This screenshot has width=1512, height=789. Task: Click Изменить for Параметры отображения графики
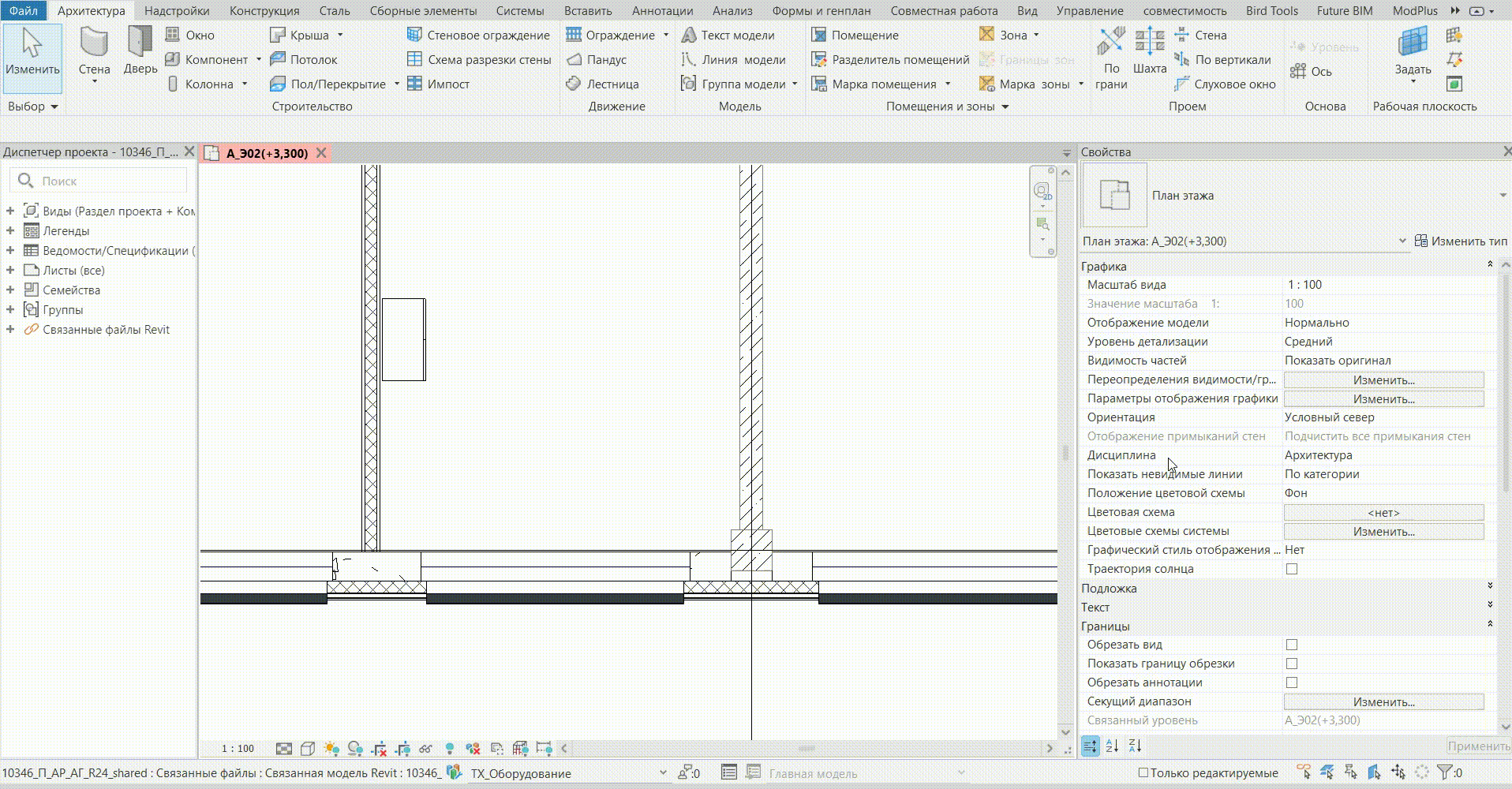tap(1384, 398)
